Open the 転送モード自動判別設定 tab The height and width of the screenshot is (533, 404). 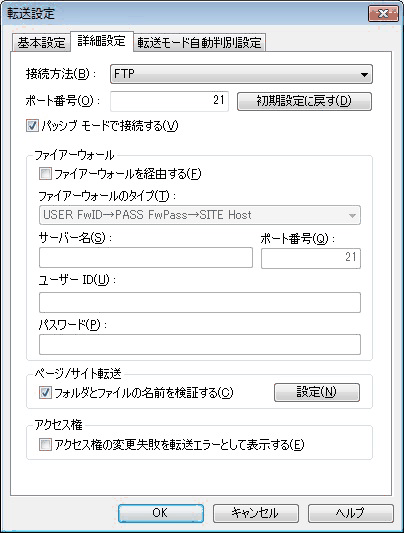point(199,43)
